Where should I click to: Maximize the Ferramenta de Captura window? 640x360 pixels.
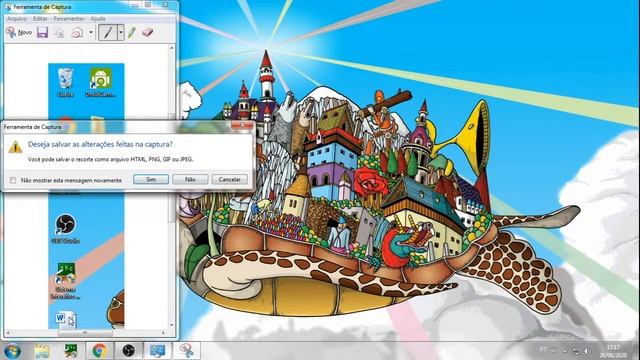148,5
